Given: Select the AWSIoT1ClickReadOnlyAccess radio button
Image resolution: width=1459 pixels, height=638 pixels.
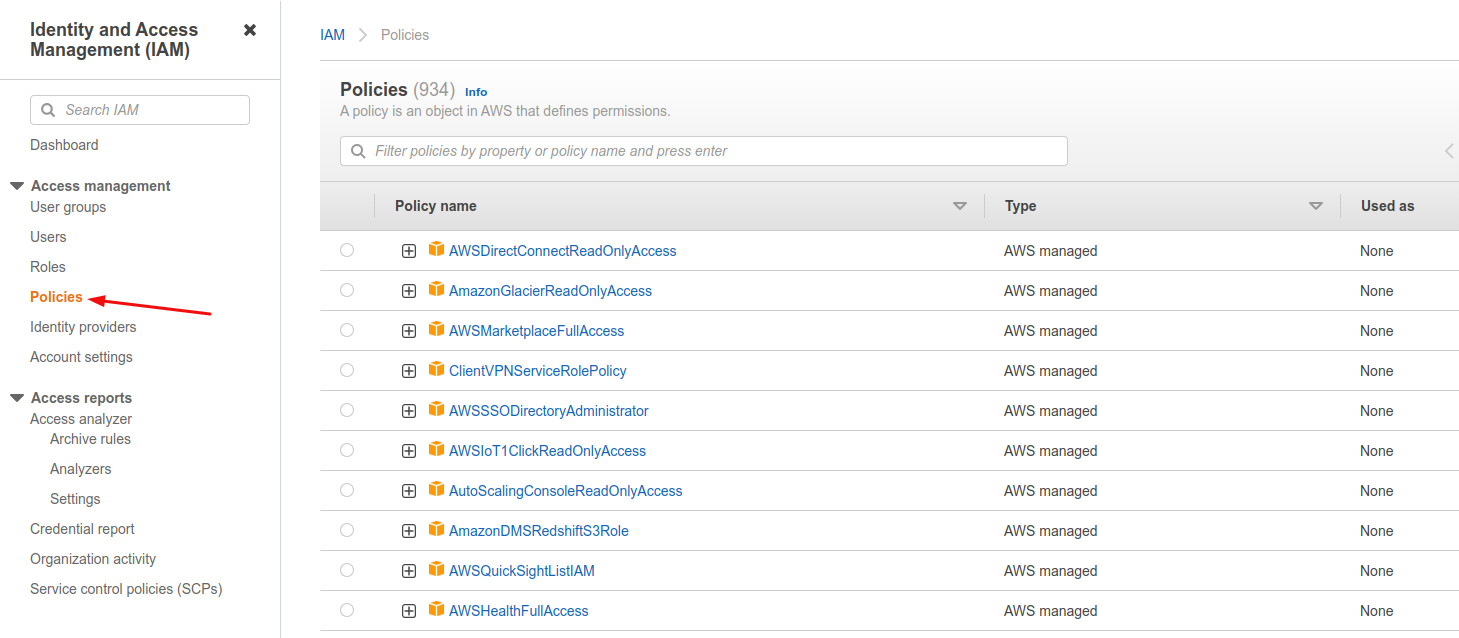Looking at the screenshot, I should click(x=347, y=450).
